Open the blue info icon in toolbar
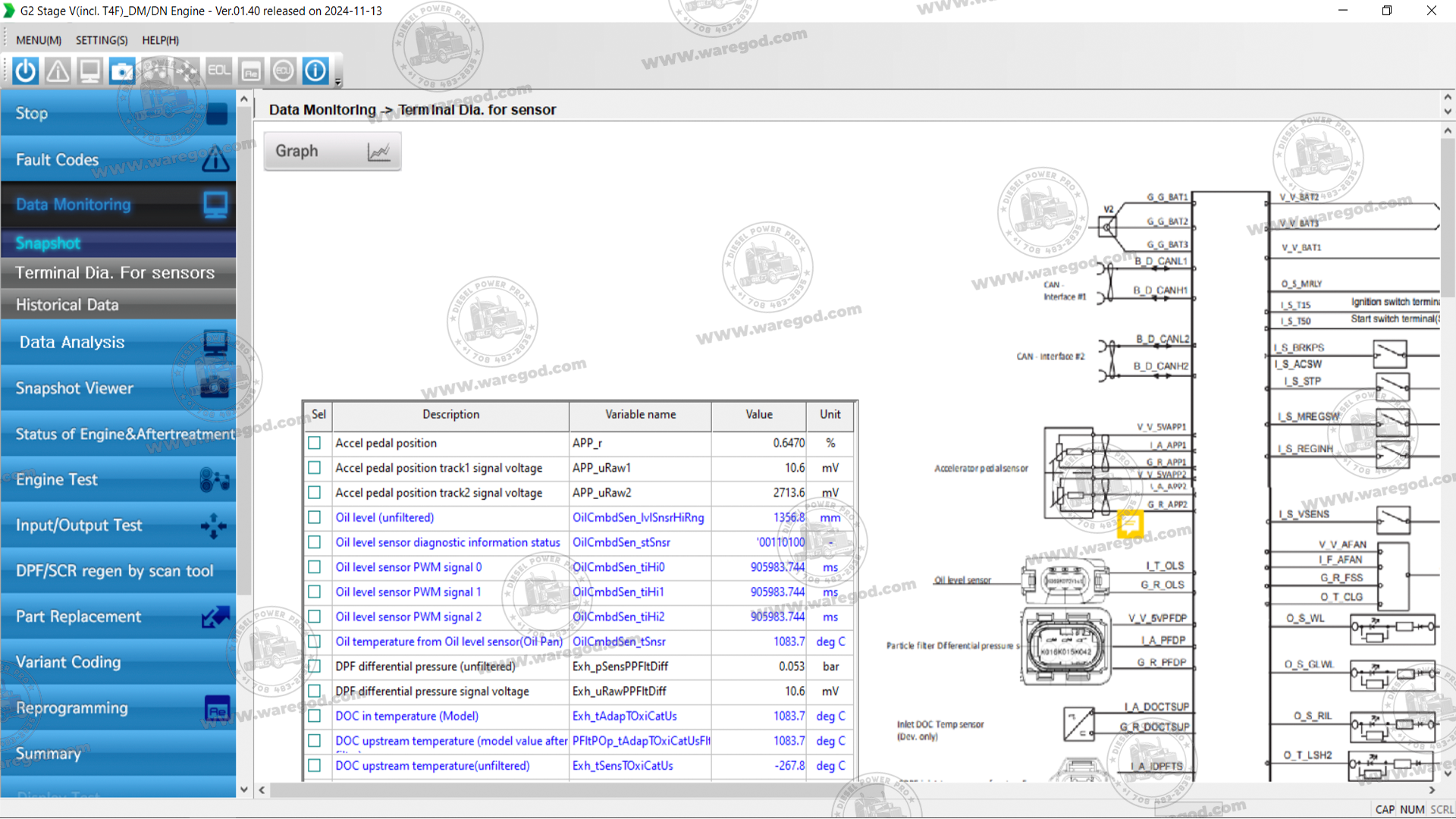 [315, 71]
